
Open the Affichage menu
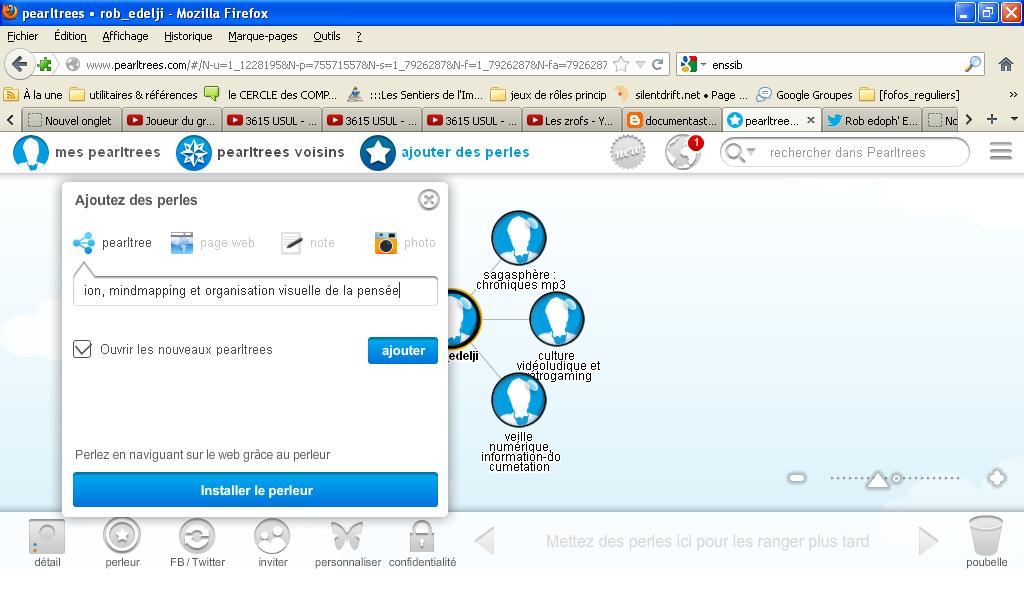(125, 37)
